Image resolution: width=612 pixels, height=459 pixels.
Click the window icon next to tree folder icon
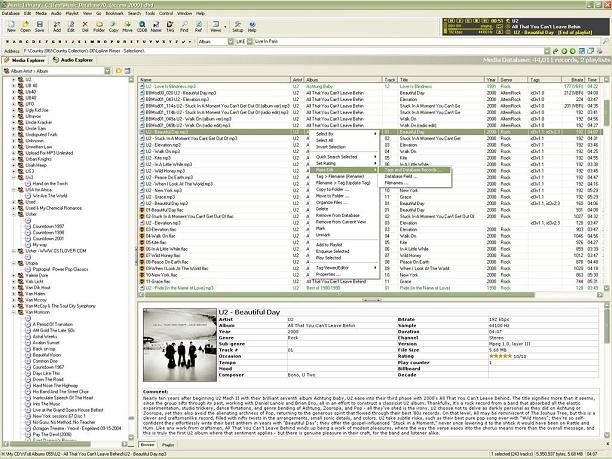tap(127, 71)
